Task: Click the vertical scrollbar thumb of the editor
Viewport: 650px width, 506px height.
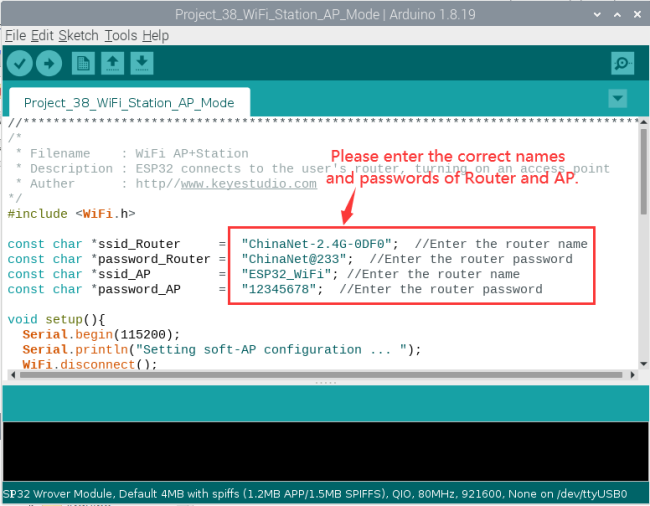Action: click(x=643, y=171)
